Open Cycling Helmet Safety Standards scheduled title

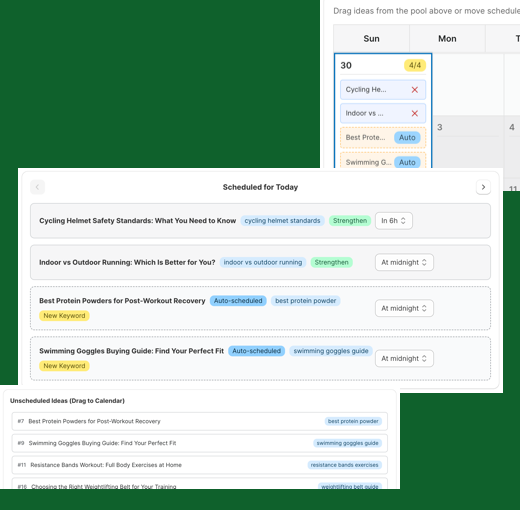138,221
